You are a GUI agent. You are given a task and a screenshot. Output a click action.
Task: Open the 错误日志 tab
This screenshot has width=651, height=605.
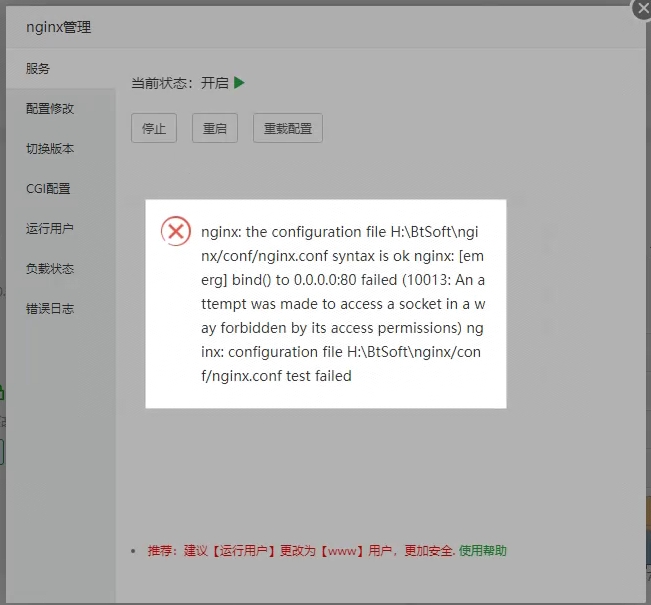(61, 309)
